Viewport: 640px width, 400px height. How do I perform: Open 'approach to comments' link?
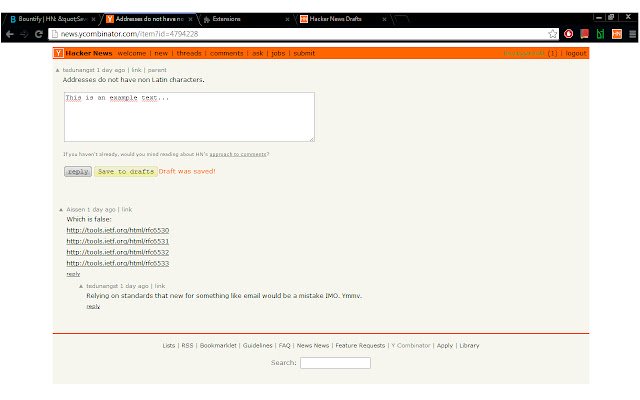[238, 154]
